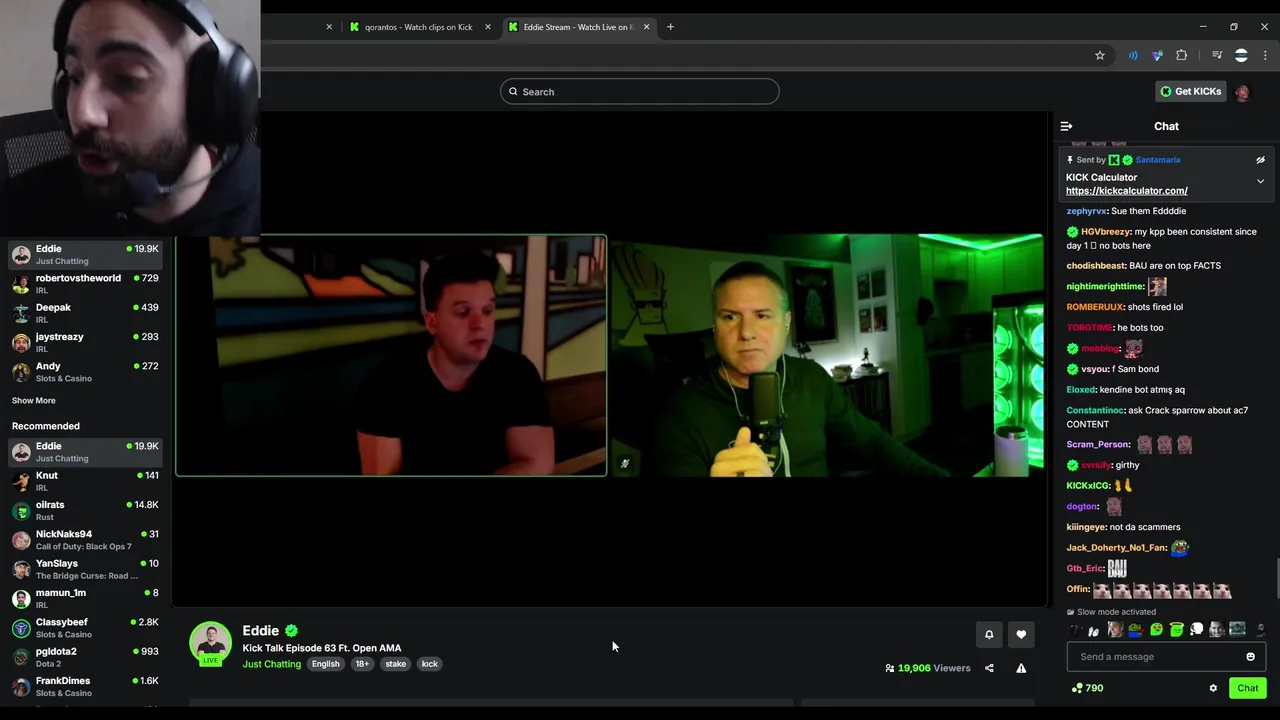The width and height of the screenshot is (1280, 720).
Task: Click HGVbreezy username in chat
Action: tap(1105, 232)
